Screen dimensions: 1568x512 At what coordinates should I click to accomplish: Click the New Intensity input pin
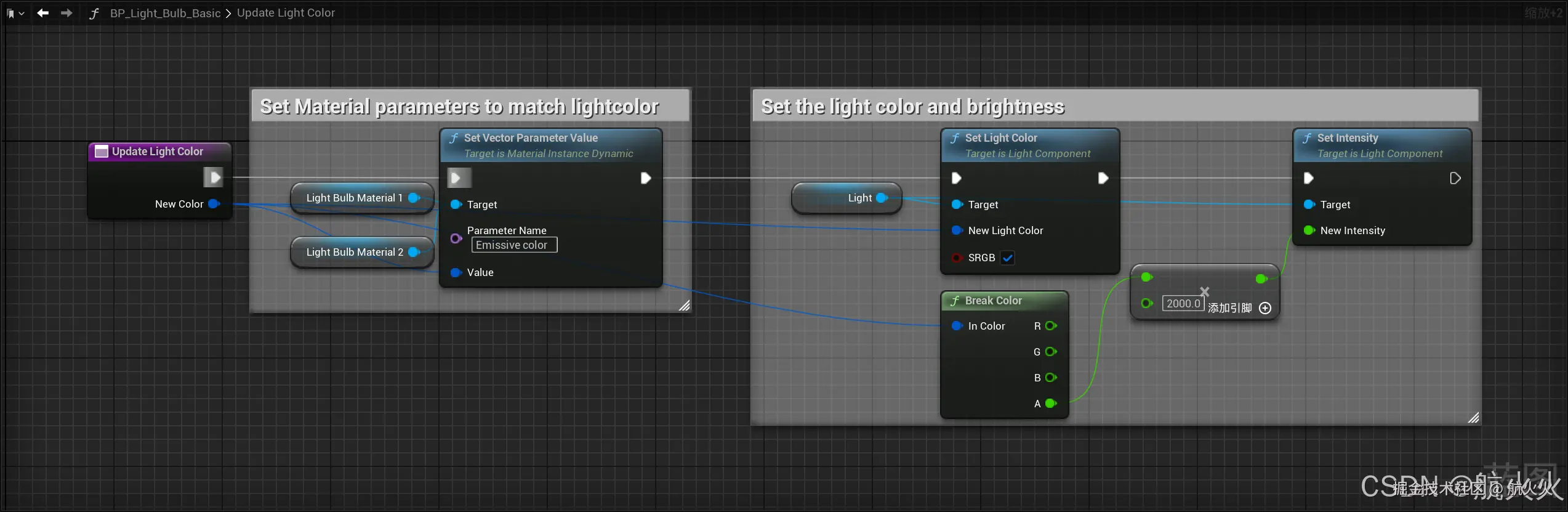pos(1309,230)
